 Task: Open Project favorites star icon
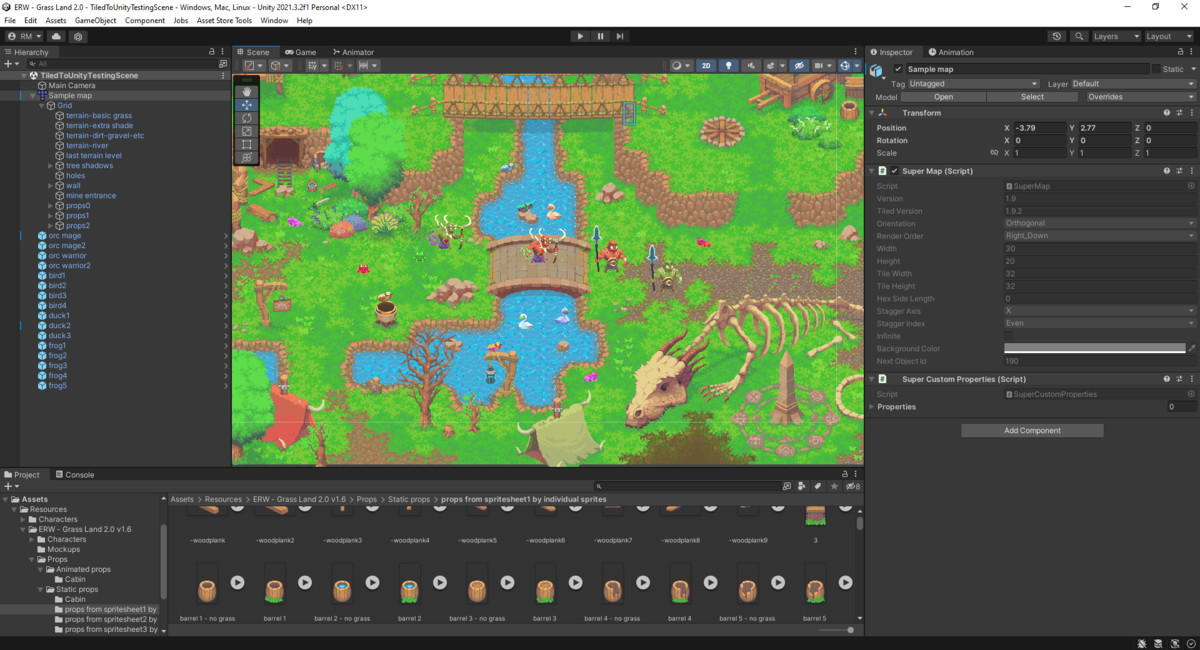coord(834,487)
